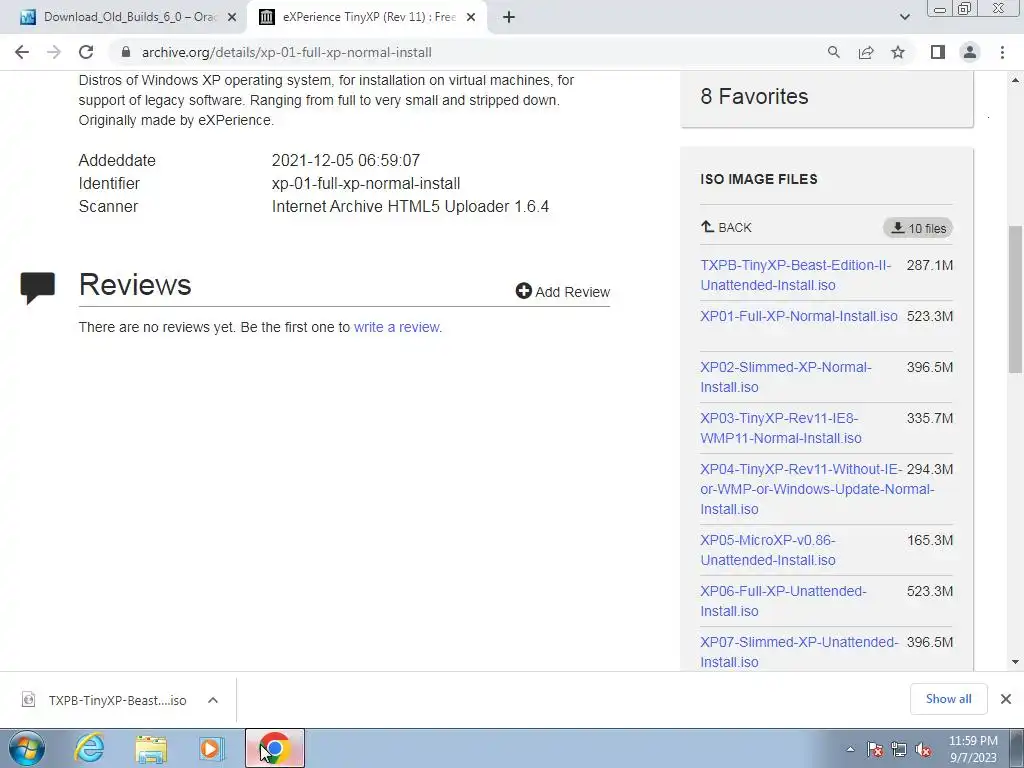Download XP07-Slimmed-XP-Unattended-Install.iso
The width and height of the screenshot is (1024, 768).
tap(799, 652)
